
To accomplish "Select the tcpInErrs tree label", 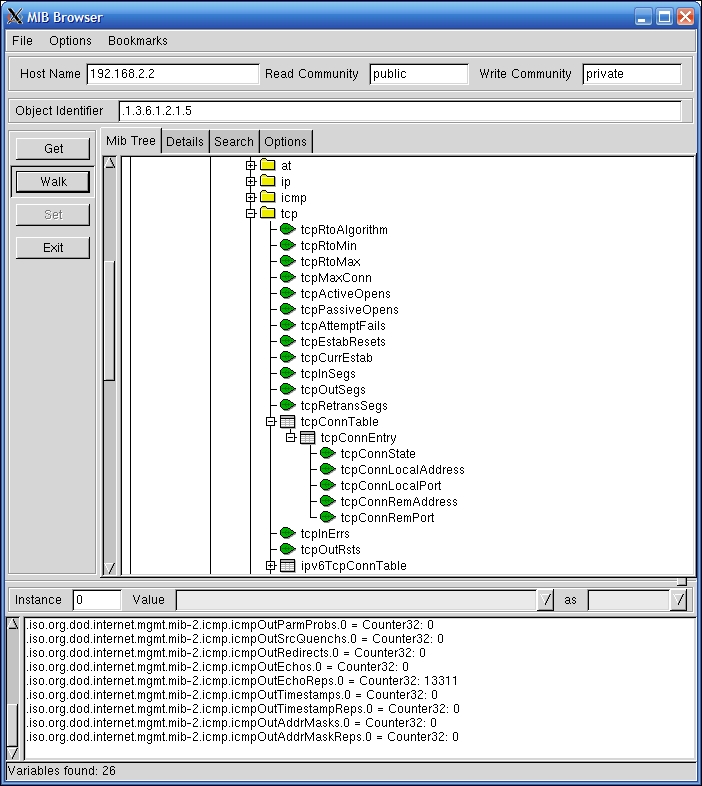I will point(325,534).
